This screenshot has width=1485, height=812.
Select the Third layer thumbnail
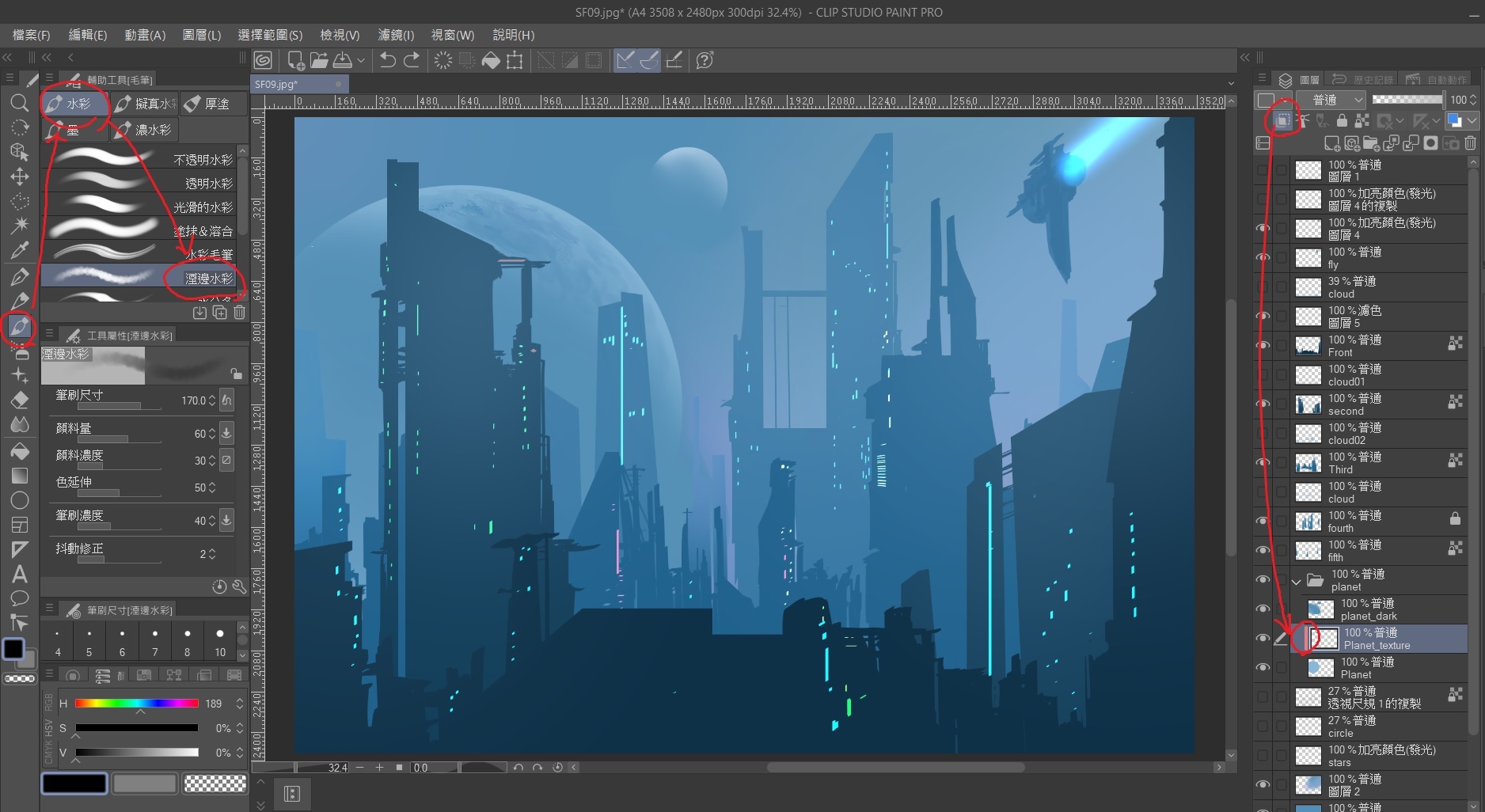[1308, 463]
